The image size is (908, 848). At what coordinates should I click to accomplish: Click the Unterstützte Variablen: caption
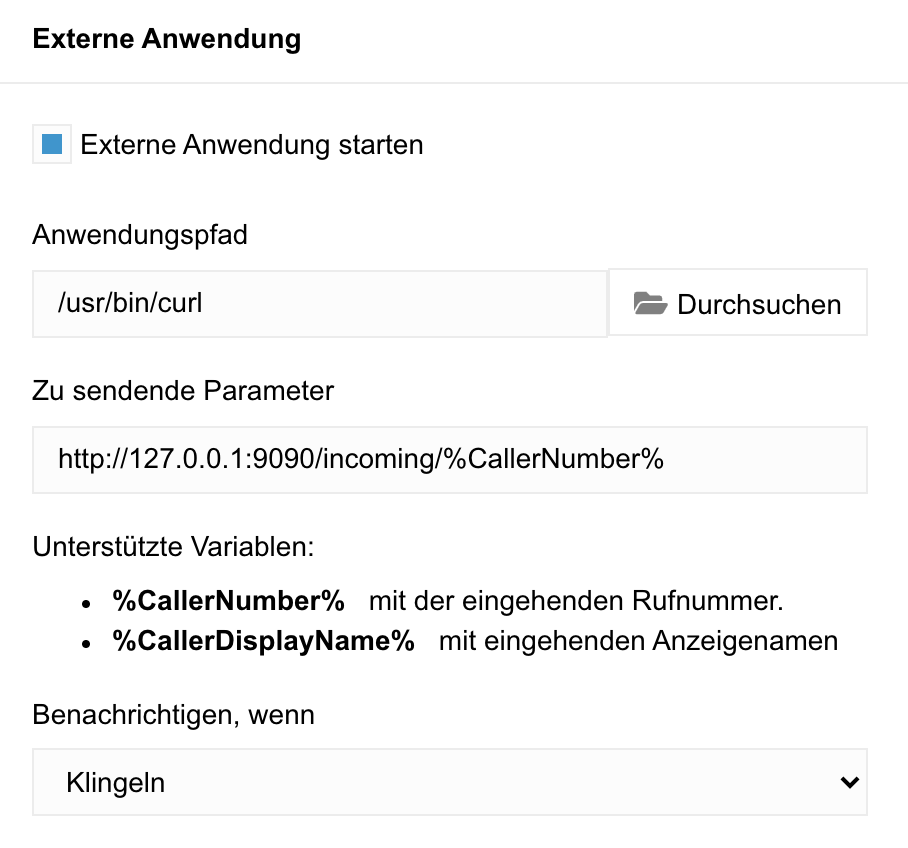click(173, 547)
